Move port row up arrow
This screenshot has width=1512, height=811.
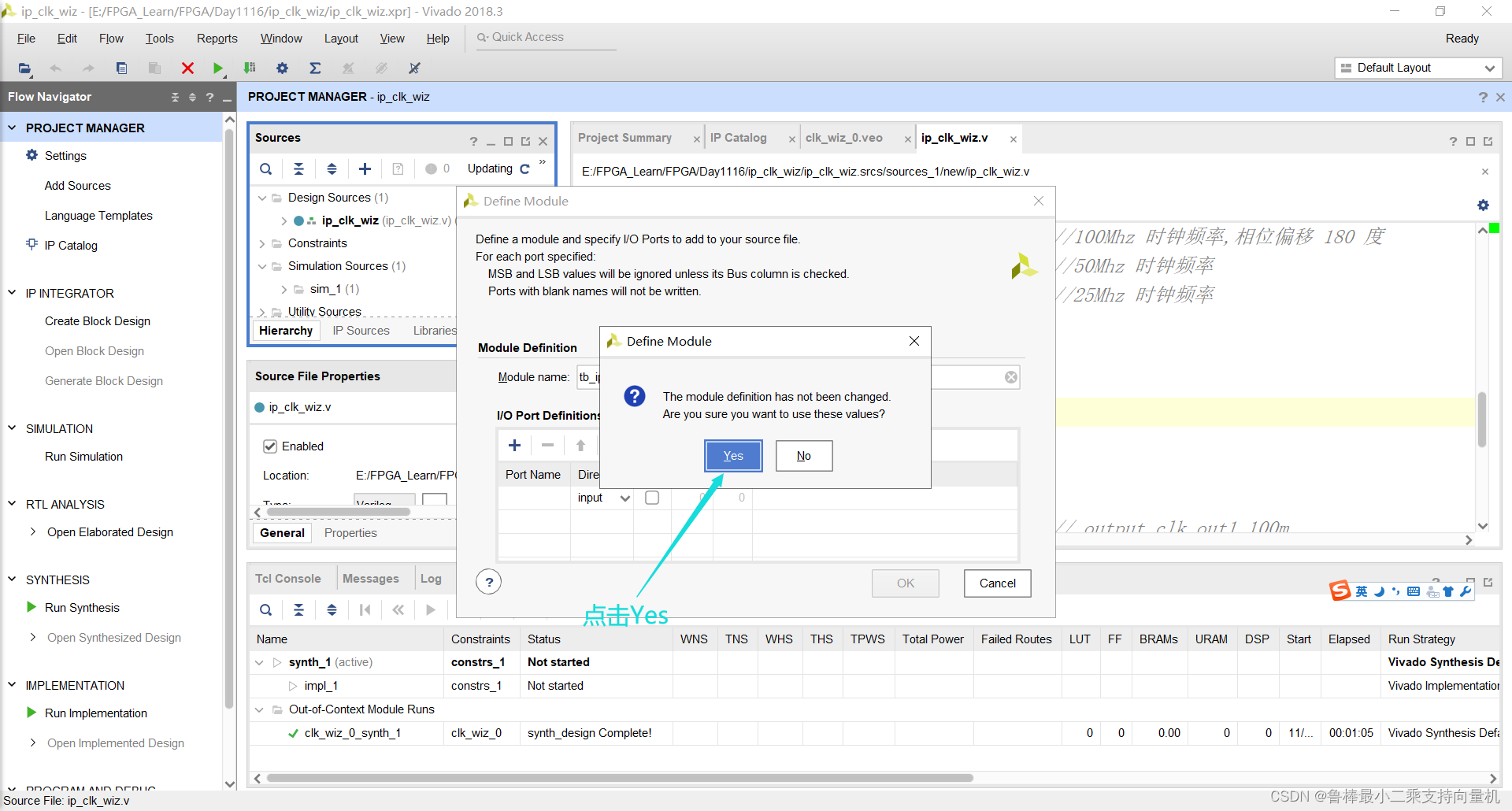[x=581, y=446]
